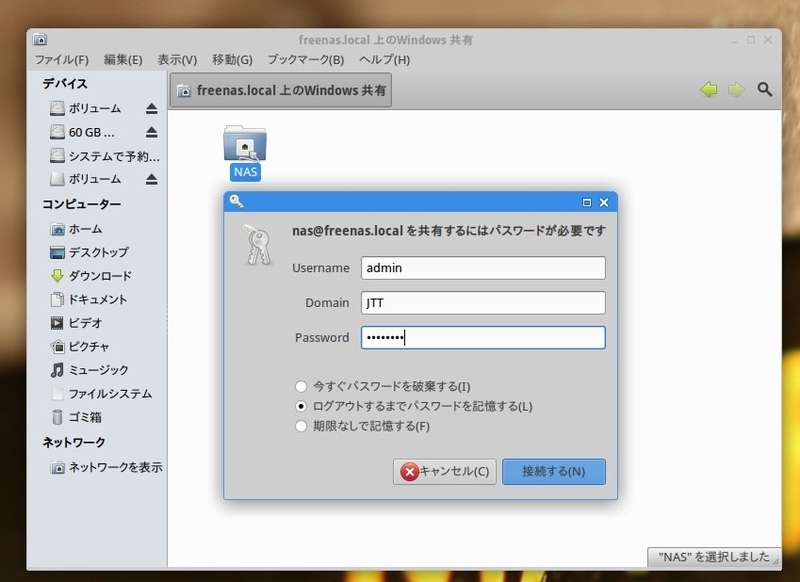Open ファイル(F) menu

[62, 60]
